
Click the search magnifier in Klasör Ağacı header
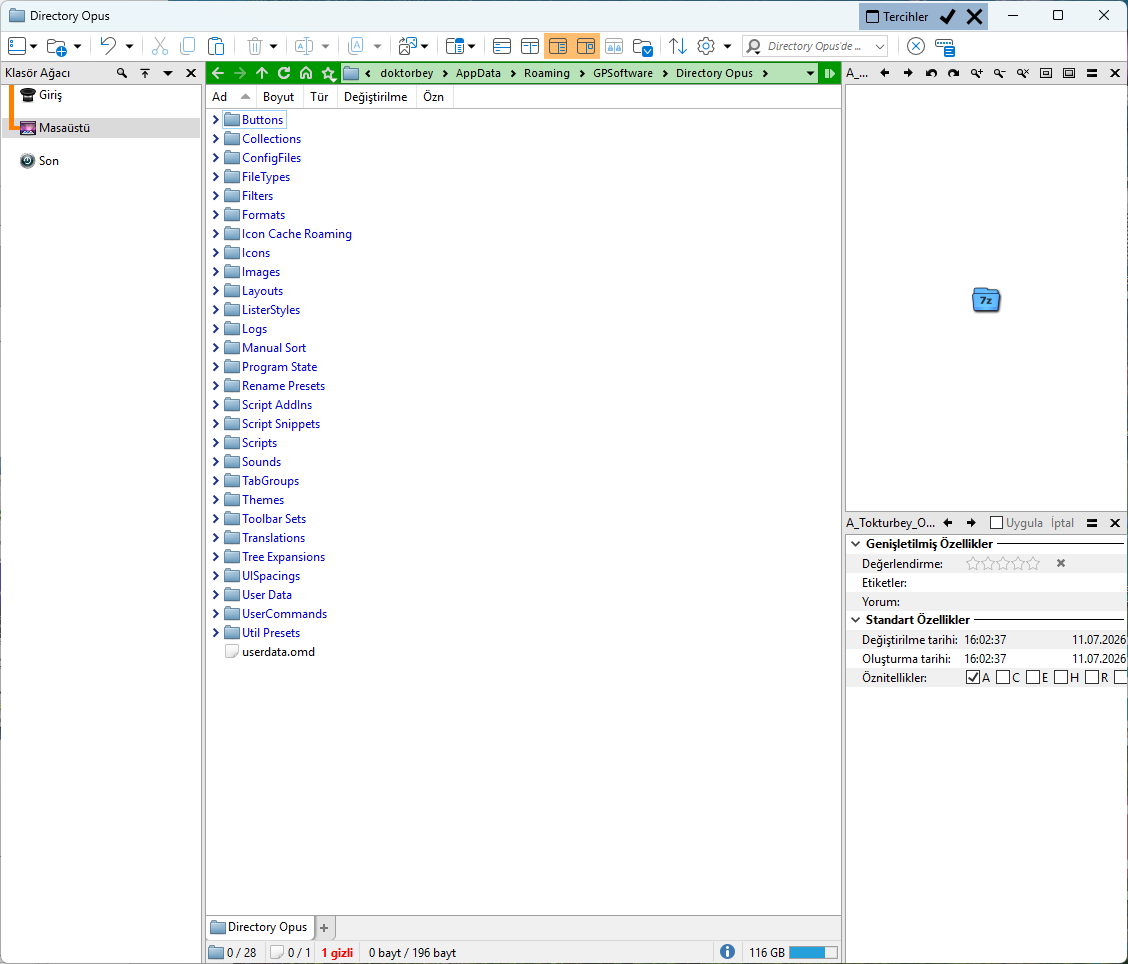[122, 73]
